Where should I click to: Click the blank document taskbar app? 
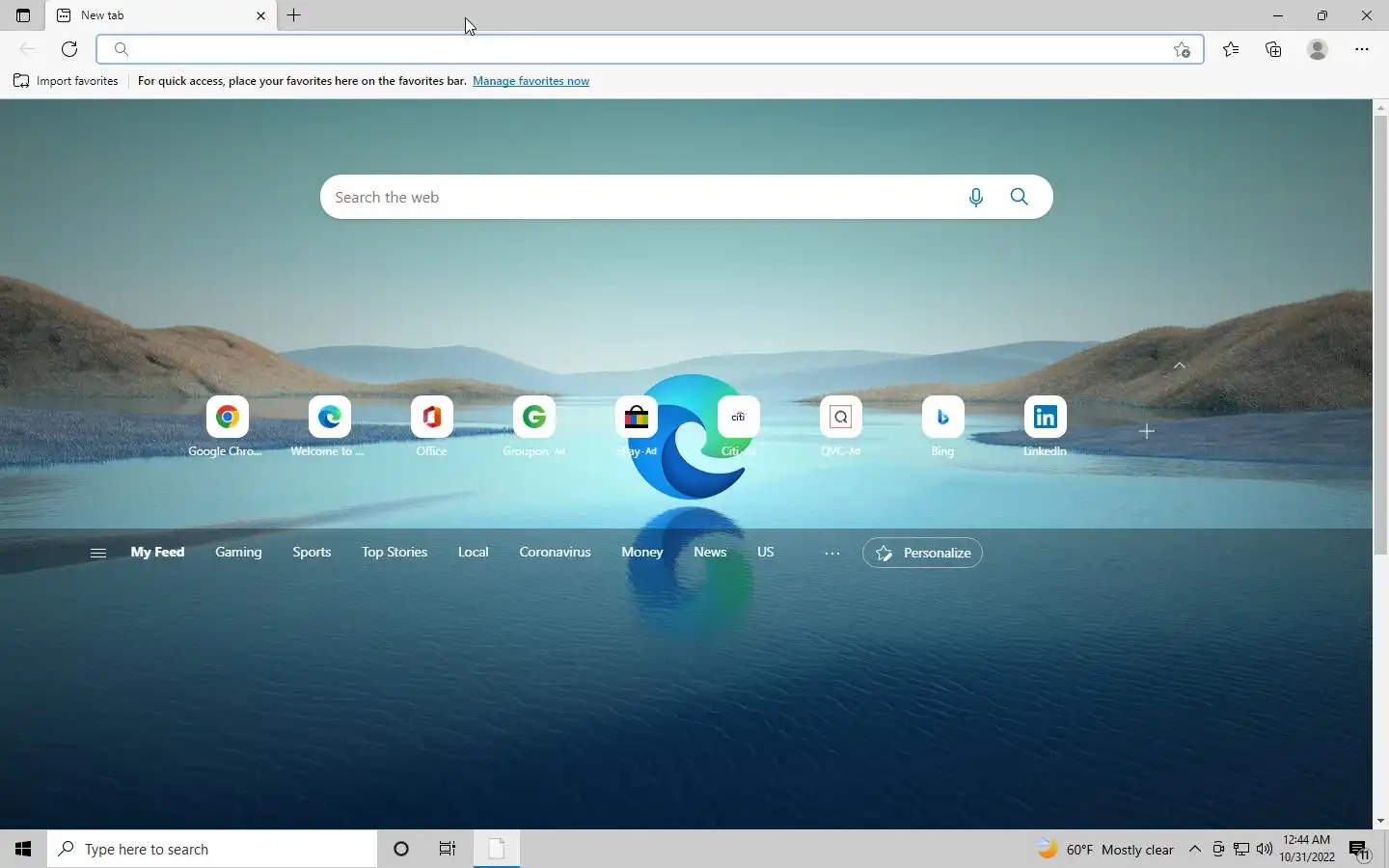pos(497,849)
